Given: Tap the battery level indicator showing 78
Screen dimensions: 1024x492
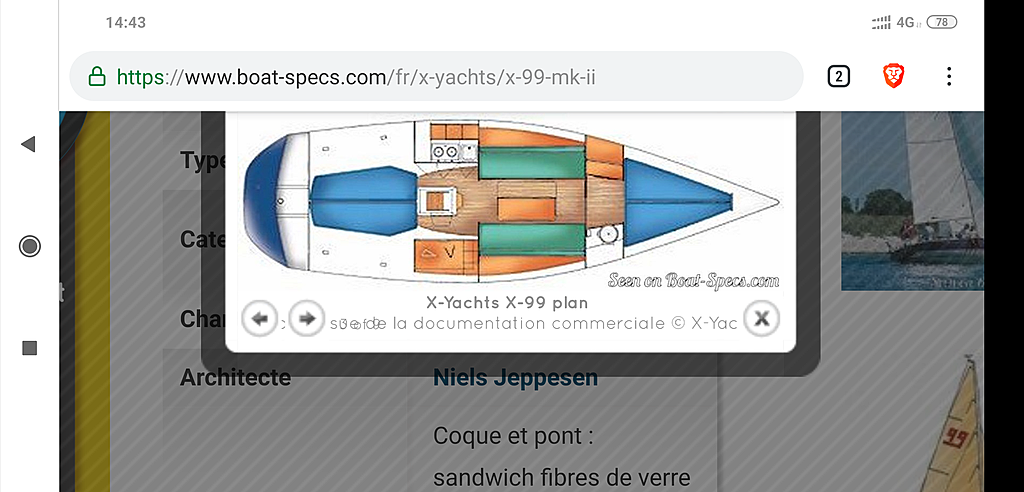Looking at the screenshot, I should [x=941, y=22].
